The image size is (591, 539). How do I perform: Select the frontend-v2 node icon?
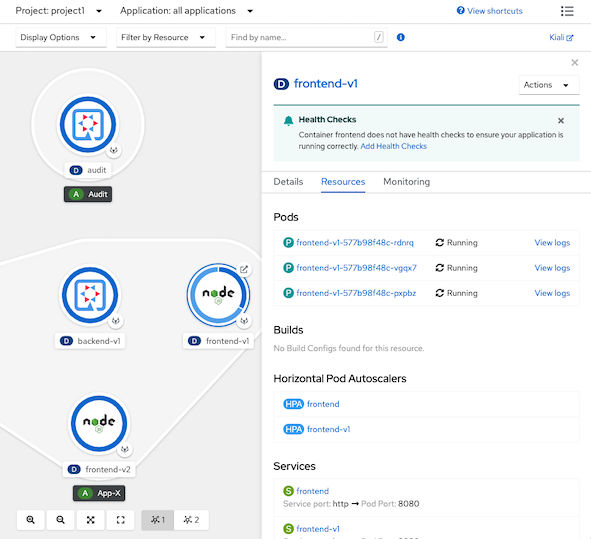pos(99,423)
